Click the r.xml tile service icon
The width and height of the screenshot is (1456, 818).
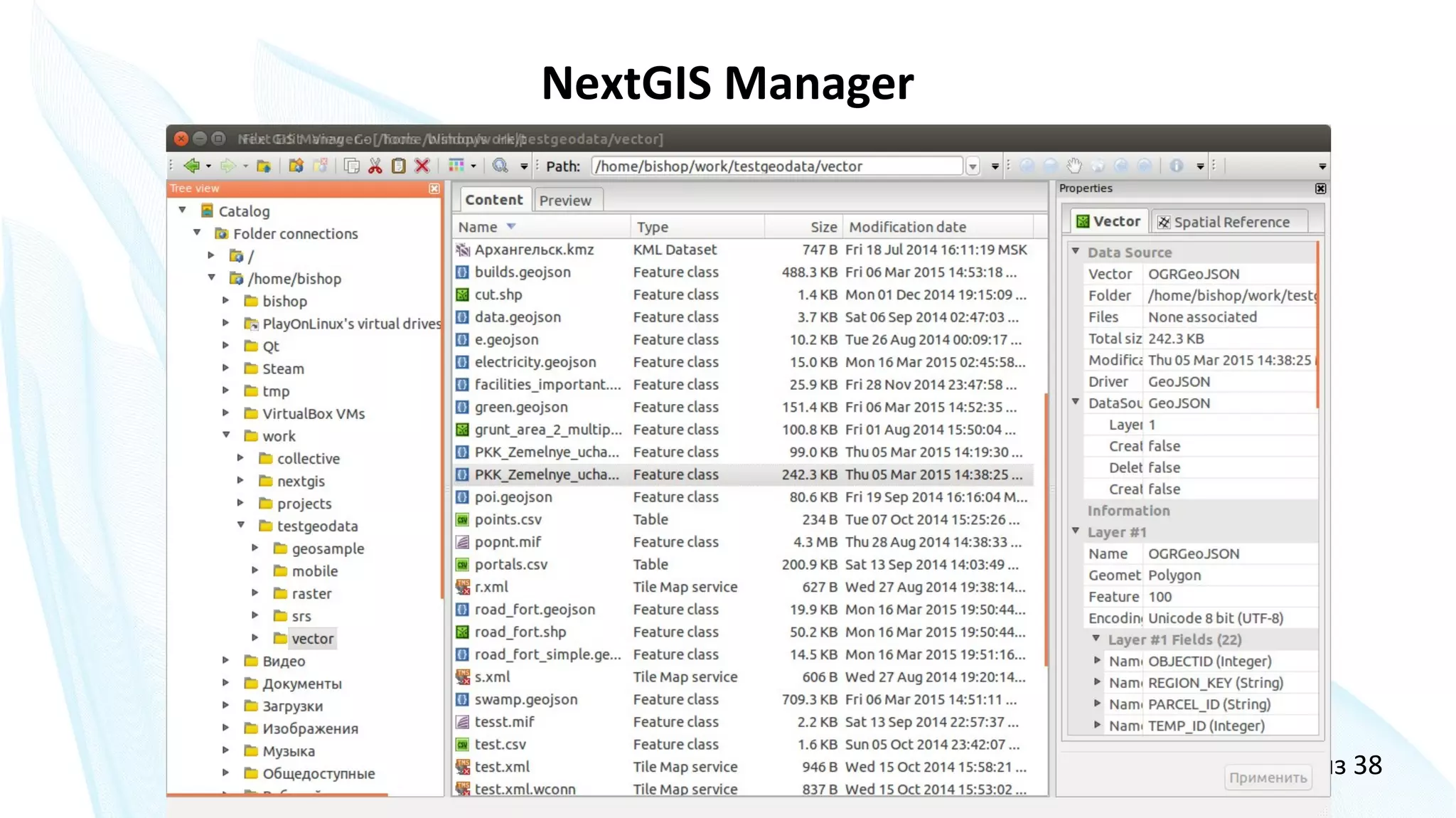(x=463, y=588)
